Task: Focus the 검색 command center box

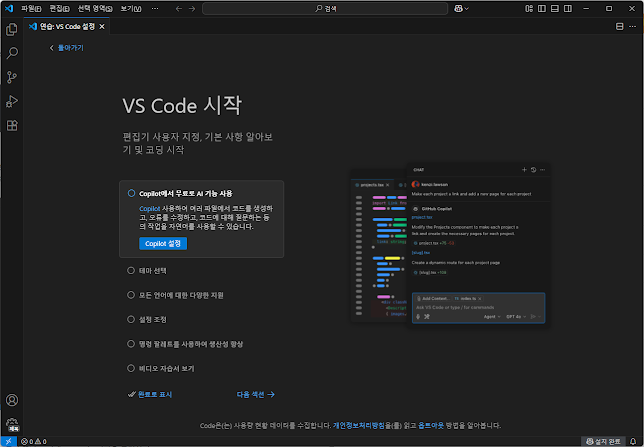Action: (325, 9)
